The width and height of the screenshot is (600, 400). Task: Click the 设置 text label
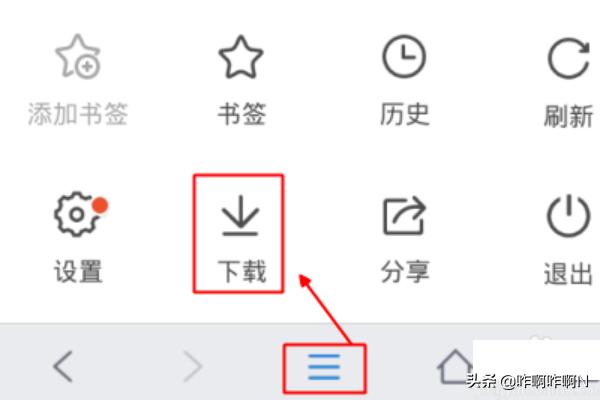[78, 271]
